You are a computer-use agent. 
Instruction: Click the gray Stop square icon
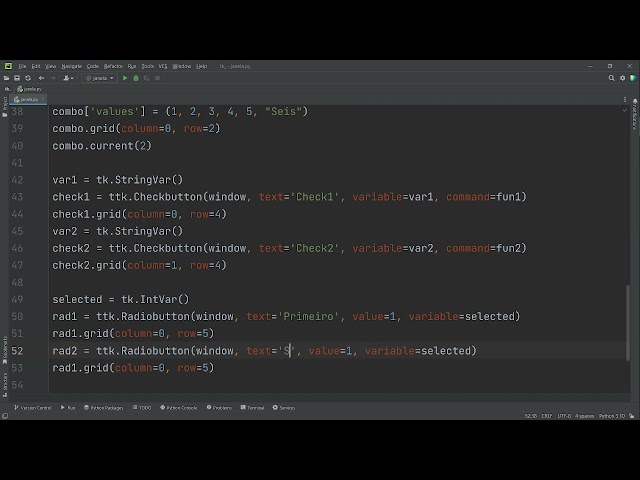click(158, 78)
